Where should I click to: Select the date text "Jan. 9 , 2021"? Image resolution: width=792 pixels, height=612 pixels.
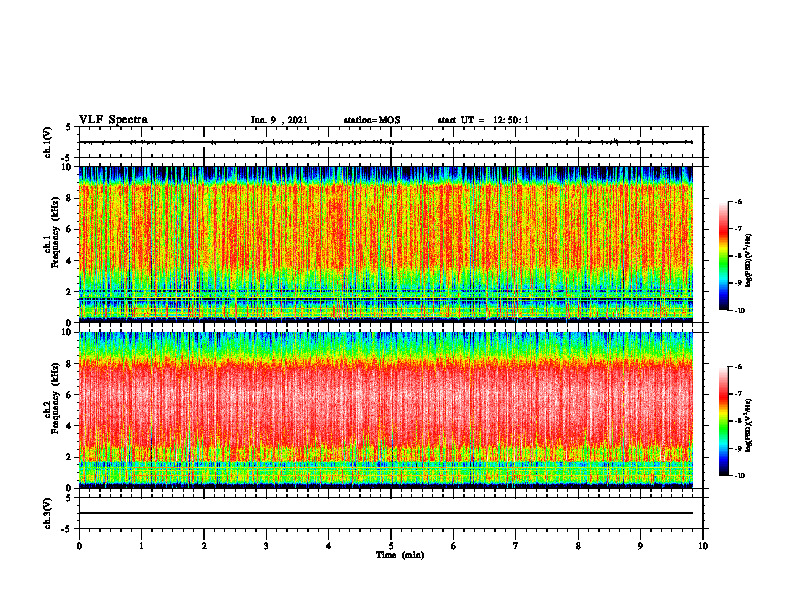coord(279,120)
